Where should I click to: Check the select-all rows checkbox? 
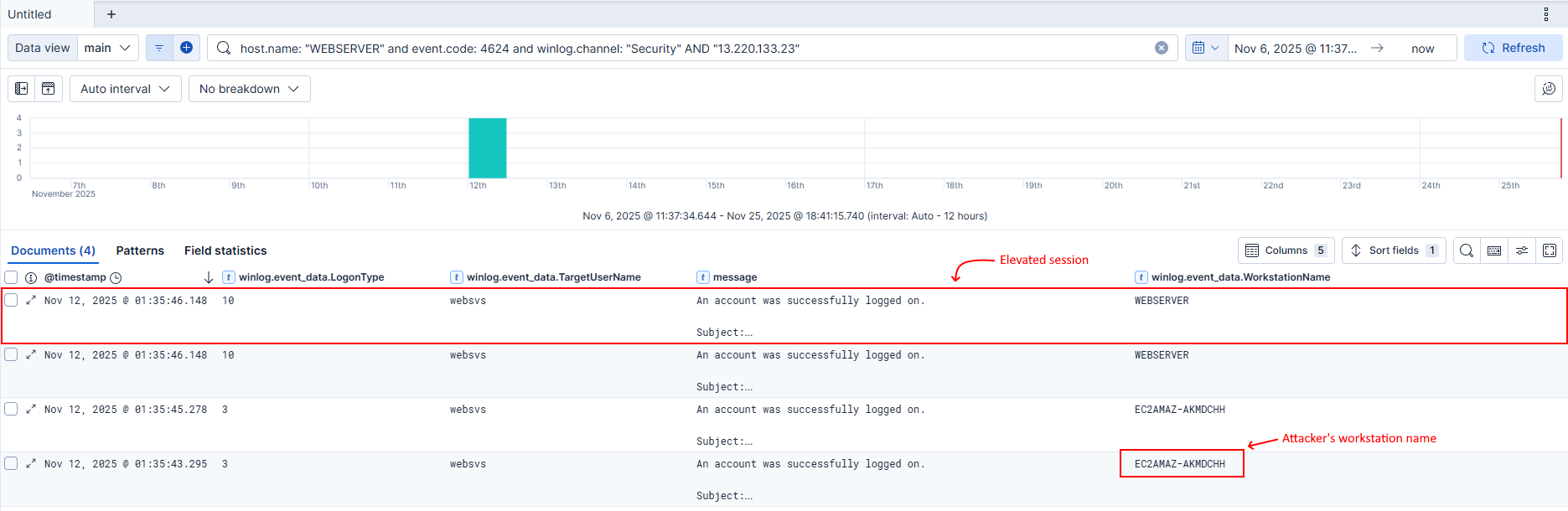tap(11, 277)
